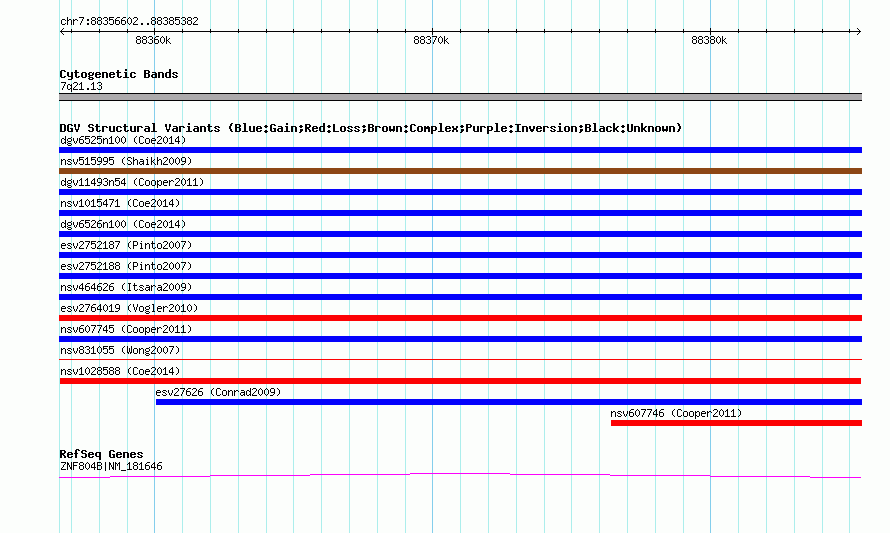The width and height of the screenshot is (890, 533).
Task: Click the 88370k ruler tick label
Action: 431,40
